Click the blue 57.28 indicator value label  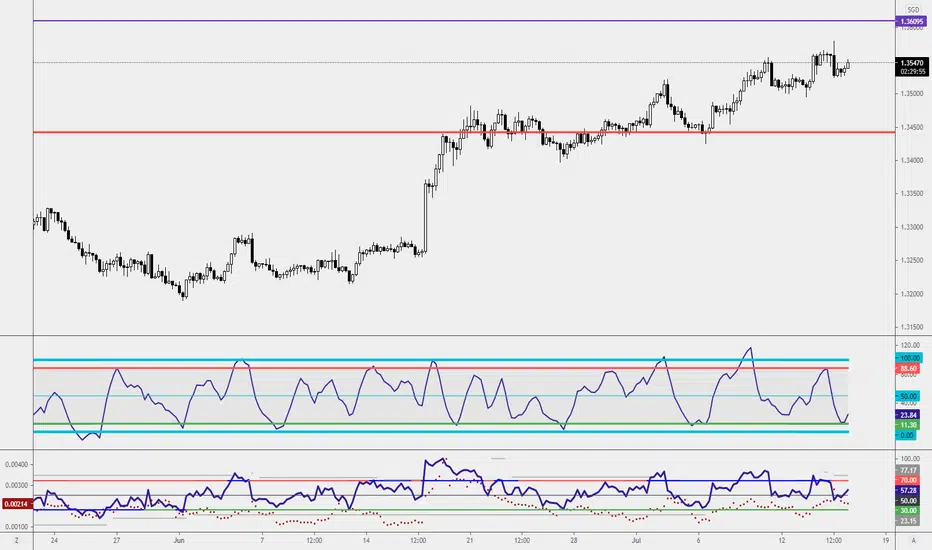[908, 491]
